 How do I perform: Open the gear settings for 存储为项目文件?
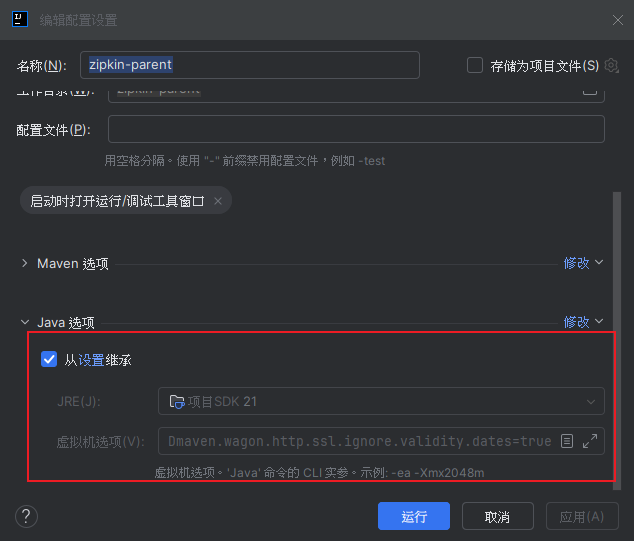click(611, 65)
